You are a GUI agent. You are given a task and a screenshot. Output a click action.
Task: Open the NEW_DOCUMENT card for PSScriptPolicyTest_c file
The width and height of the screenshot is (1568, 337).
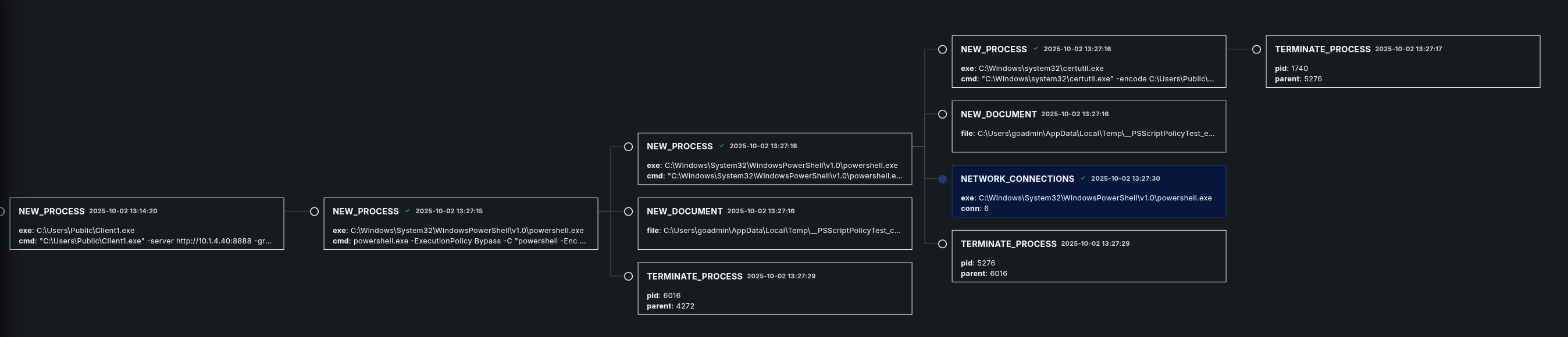(774, 223)
